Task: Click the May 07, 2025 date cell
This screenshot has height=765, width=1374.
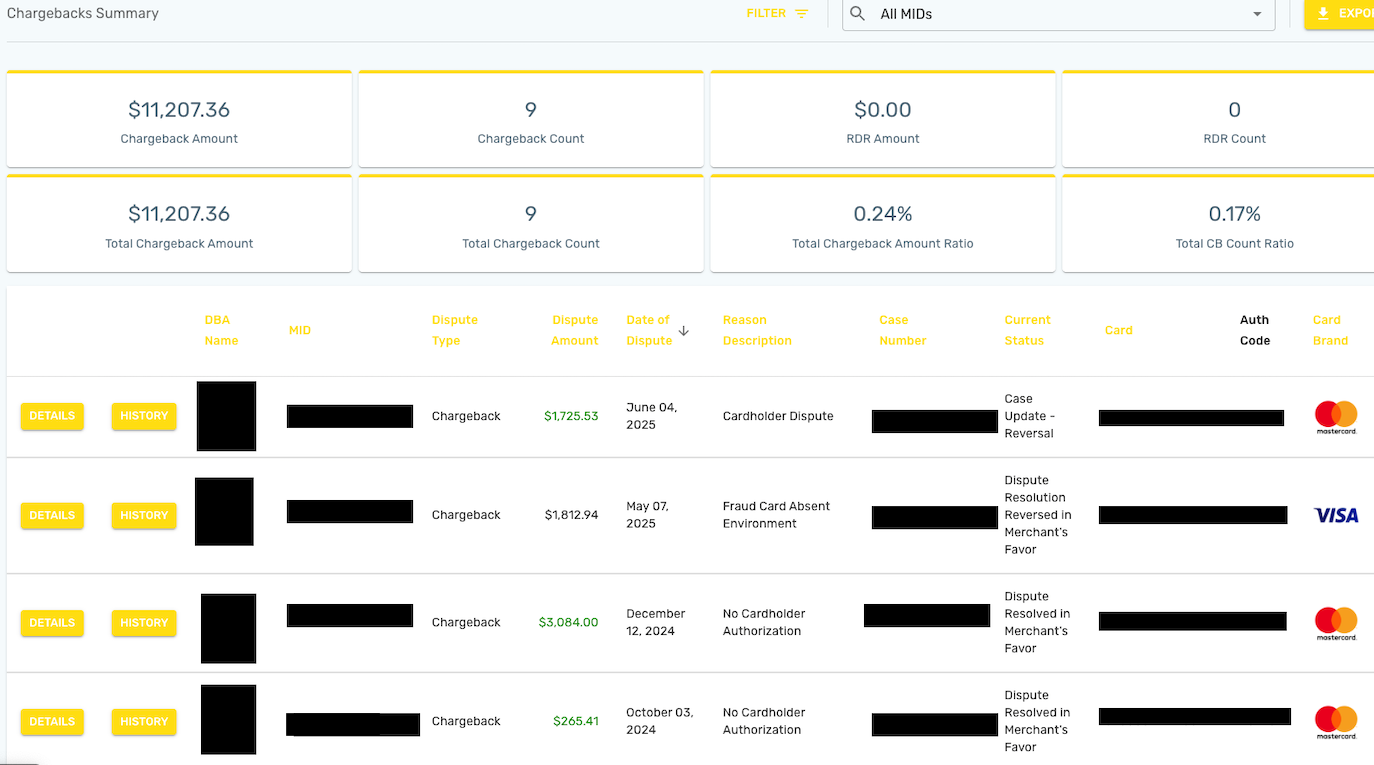Action: (649, 515)
